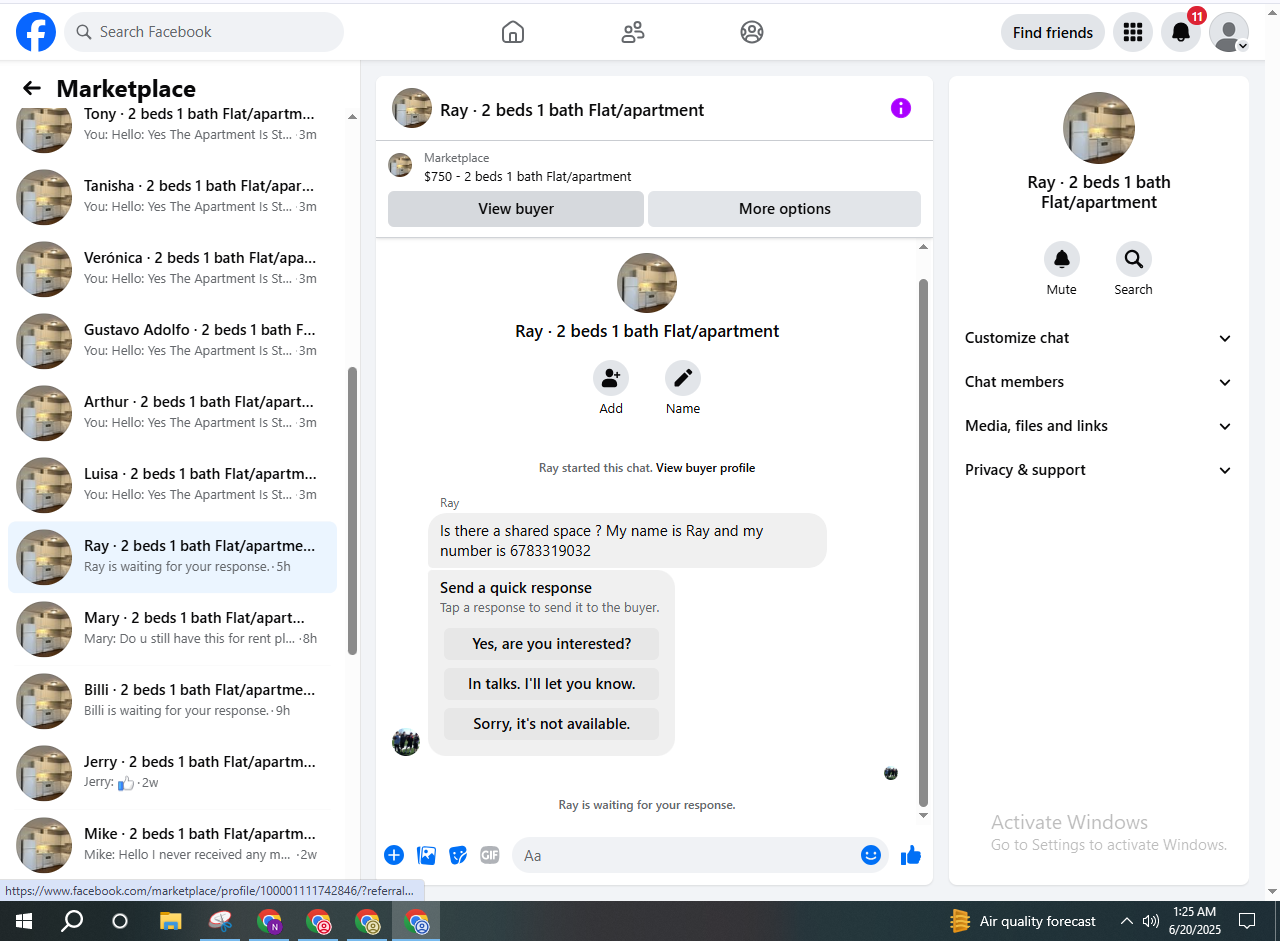
Task: Attach a photo using the image icon
Action: point(427,855)
